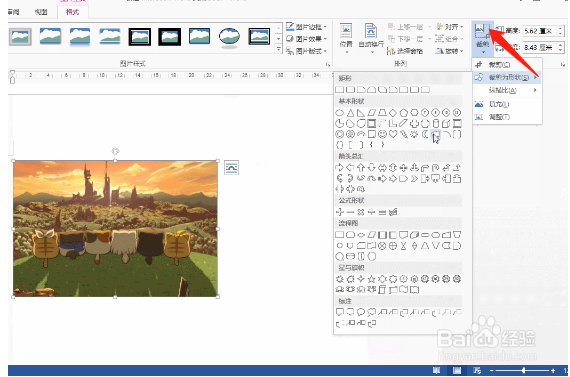
Task: Open the selection pane
Action: click(x=405, y=51)
